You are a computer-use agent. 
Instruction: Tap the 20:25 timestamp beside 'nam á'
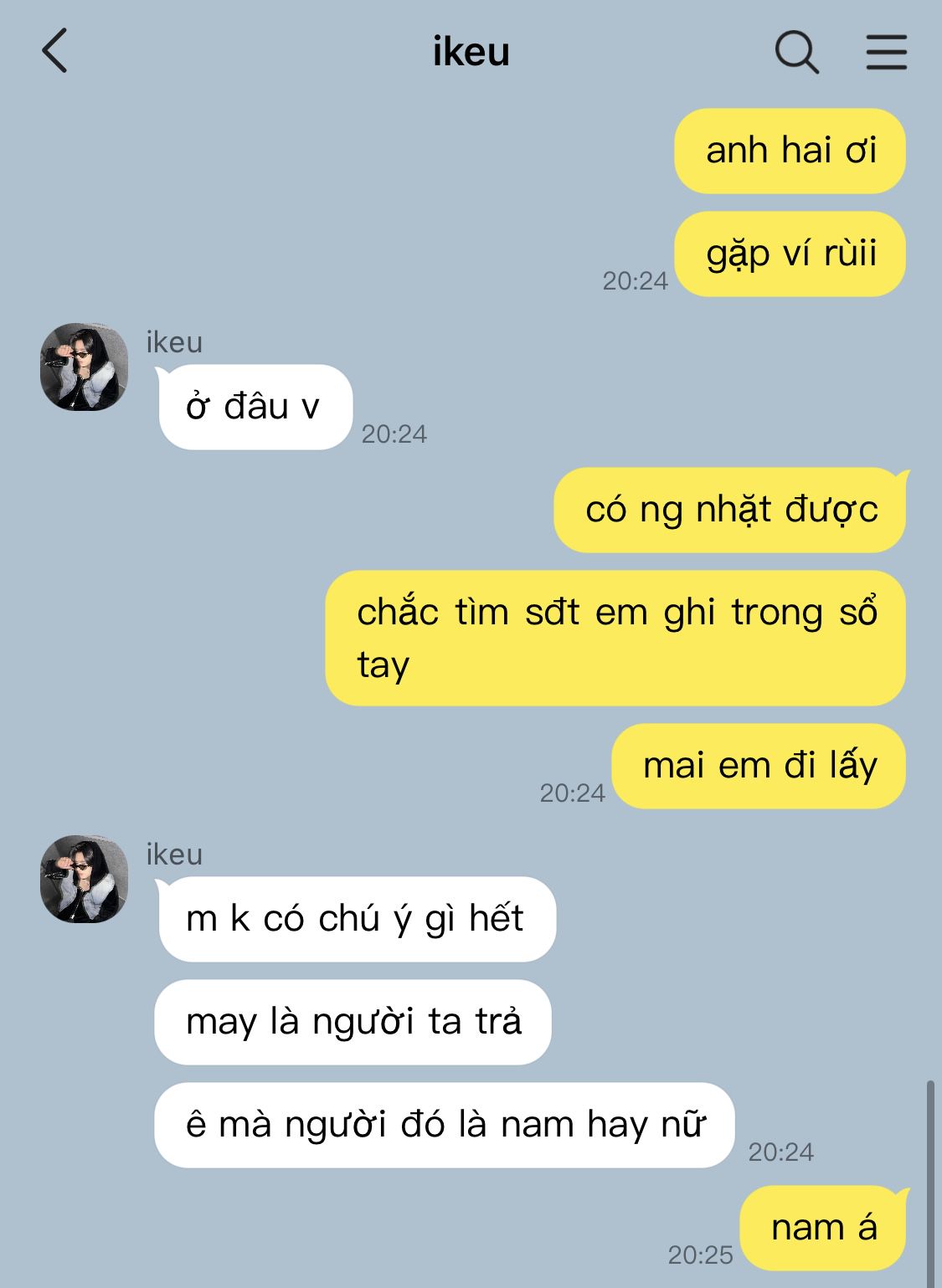(700, 1255)
